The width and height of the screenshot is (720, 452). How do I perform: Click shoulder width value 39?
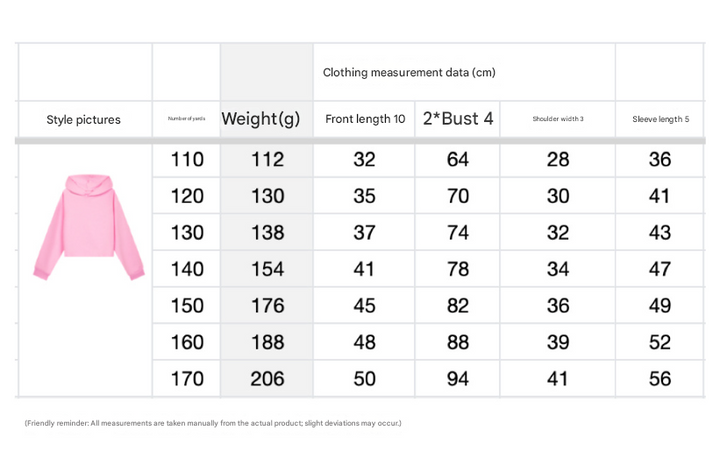558,342
